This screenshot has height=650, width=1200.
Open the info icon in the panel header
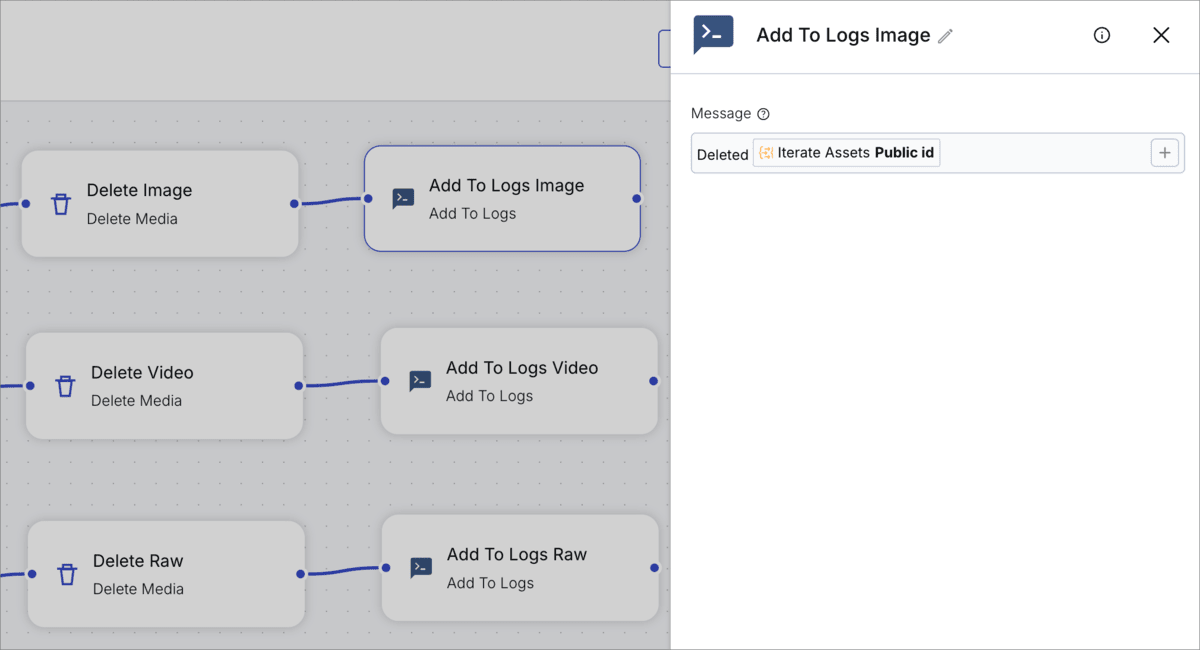point(1101,35)
